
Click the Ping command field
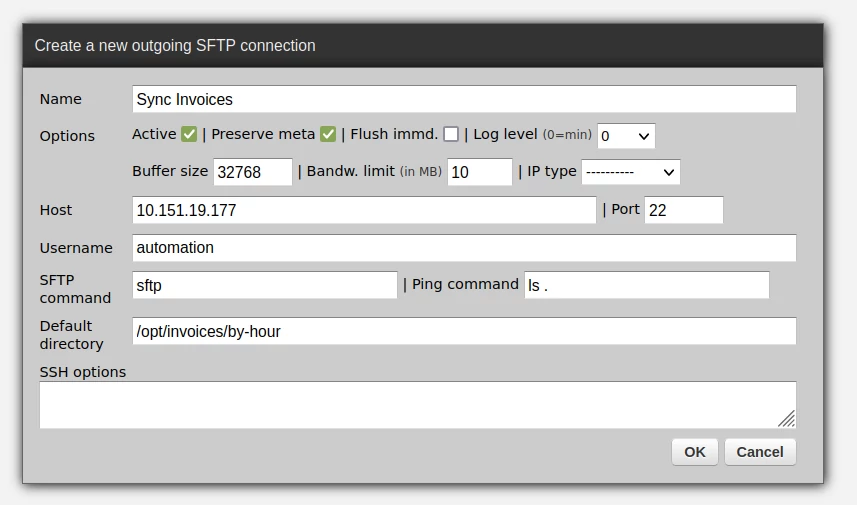click(646, 285)
